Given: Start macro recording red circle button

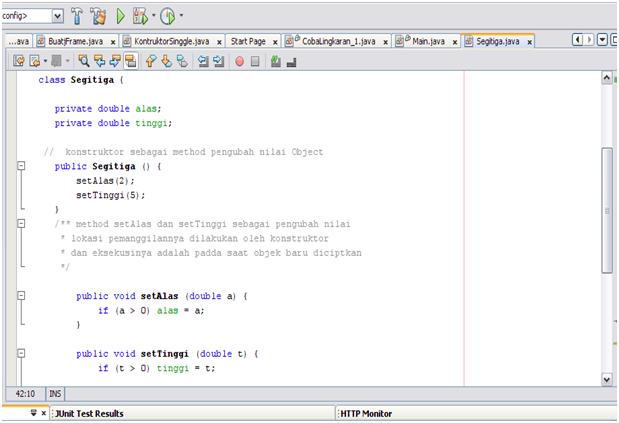Looking at the screenshot, I should [x=239, y=61].
